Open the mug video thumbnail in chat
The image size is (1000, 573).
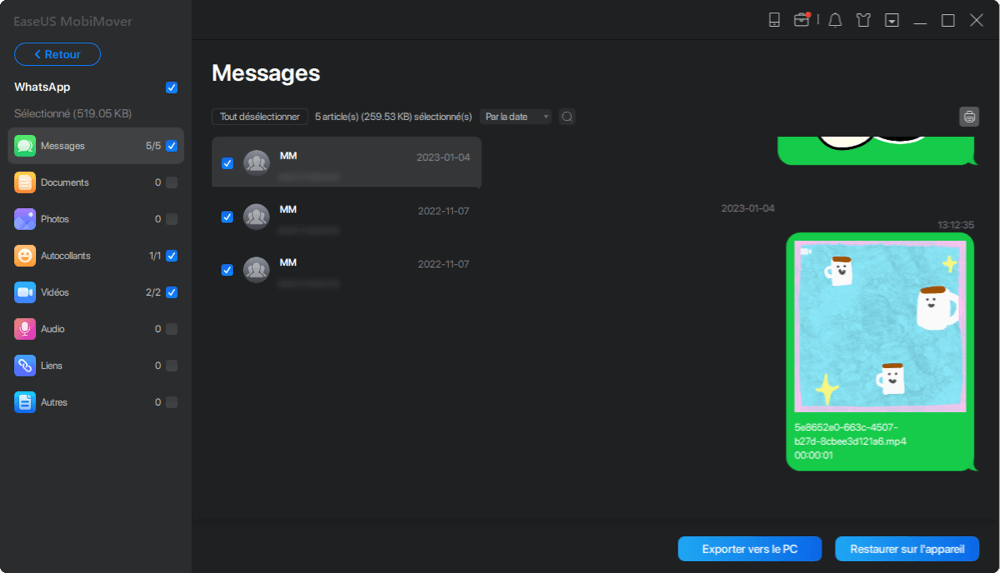tap(880, 326)
